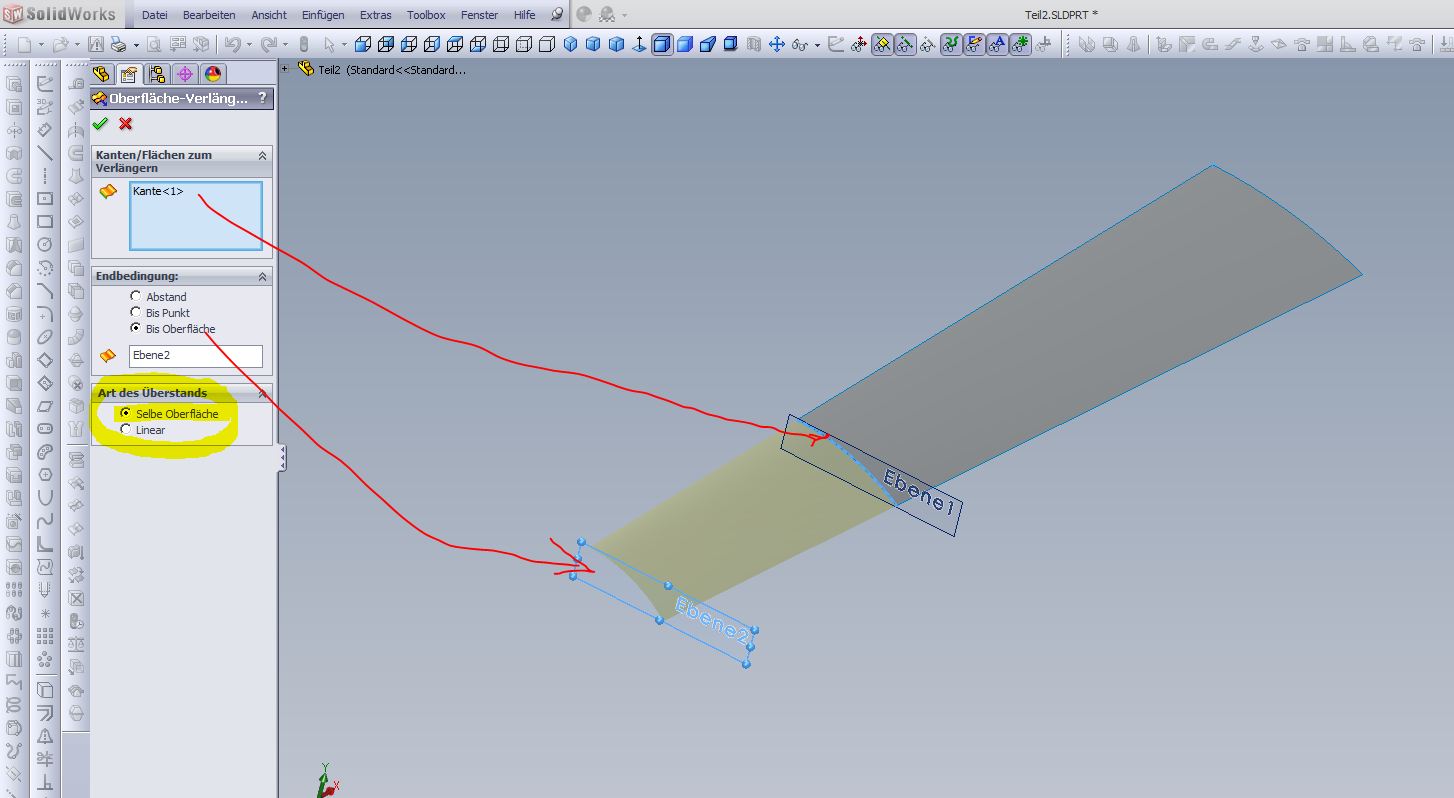Image resolution: width=1454 pixels, height=798 pixels.
Task: Click the highlighted shaded-with-edges cube icon
Action: pos(662,44)
